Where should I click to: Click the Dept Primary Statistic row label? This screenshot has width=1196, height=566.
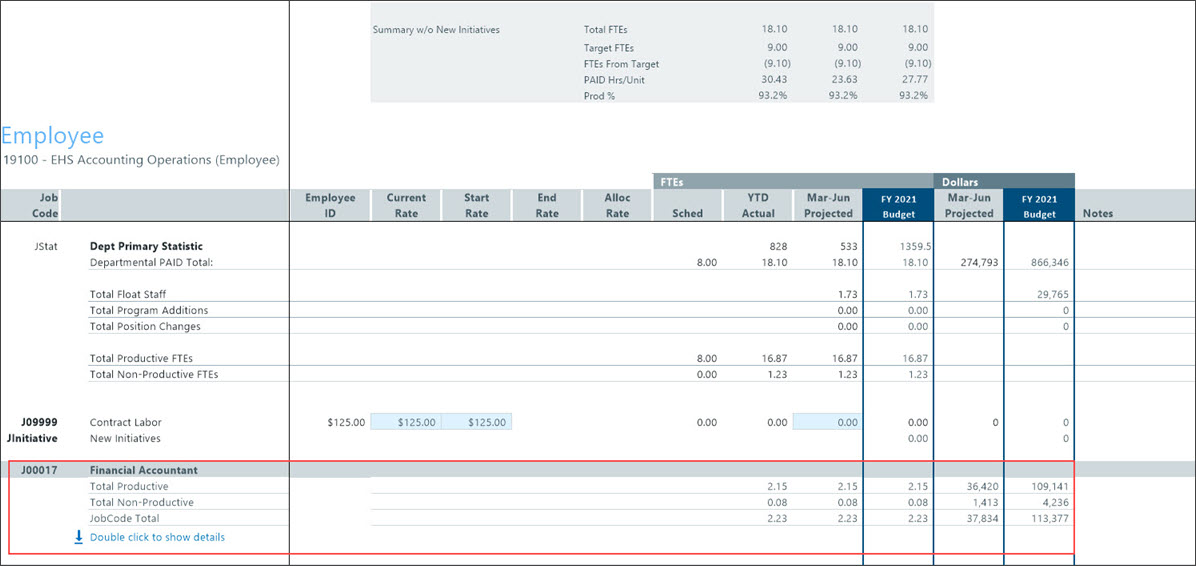point(146,246)
